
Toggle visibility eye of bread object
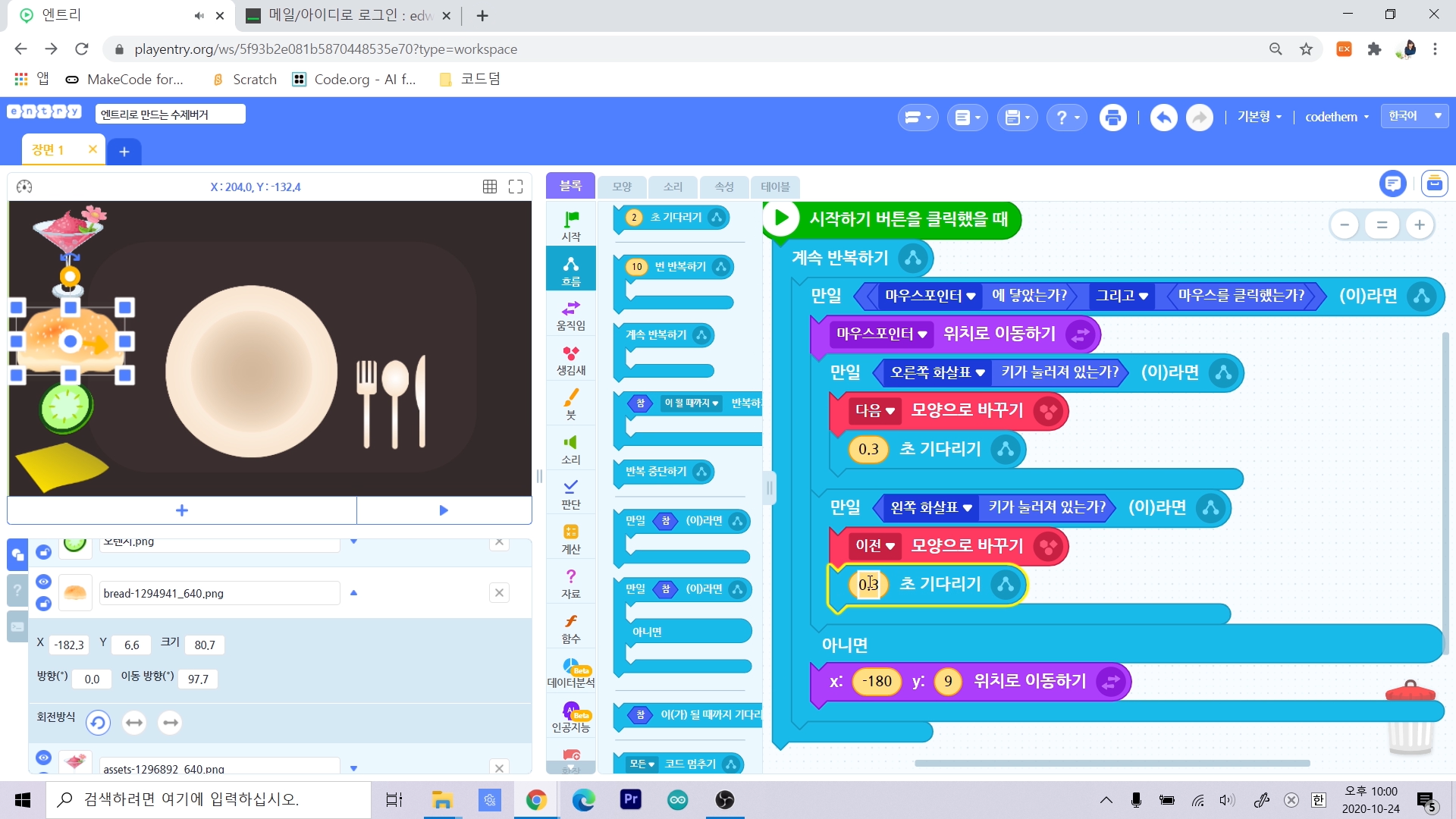43,582
